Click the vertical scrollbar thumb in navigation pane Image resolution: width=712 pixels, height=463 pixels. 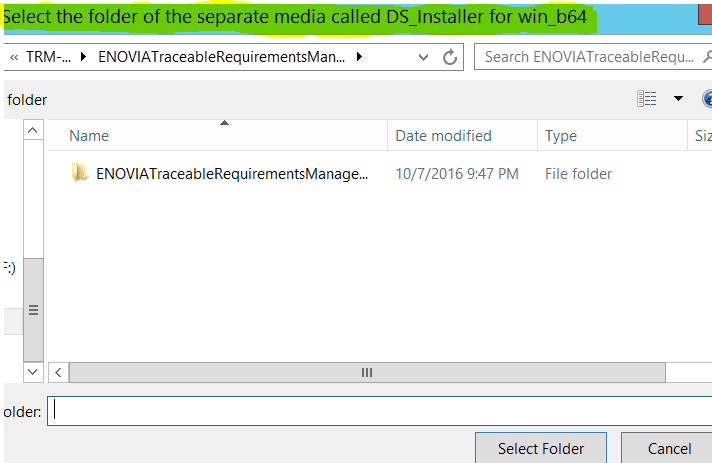(x=33, y=310)
